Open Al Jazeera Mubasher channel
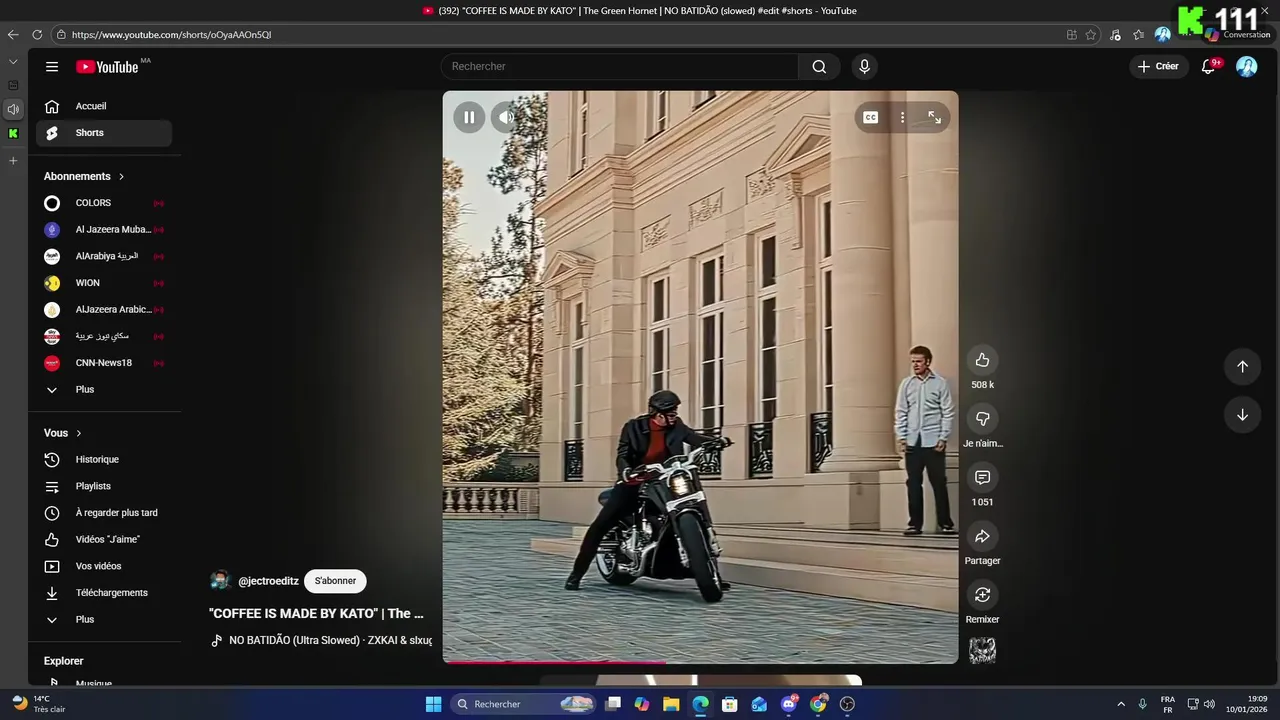Screen dimensions: 1280x720 (104, 229)
